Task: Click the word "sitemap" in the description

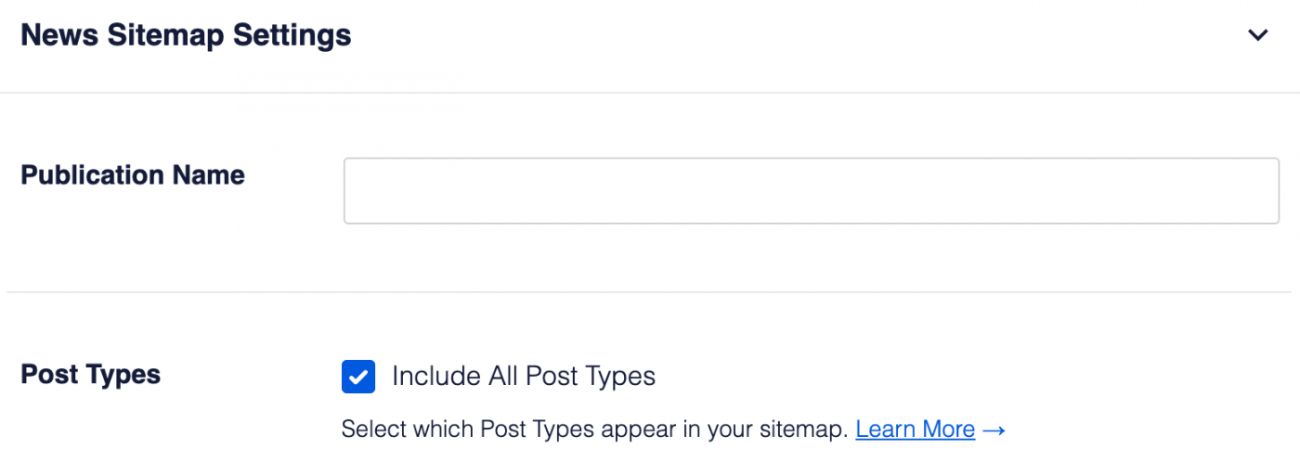Action: click(x=809, y=430)
